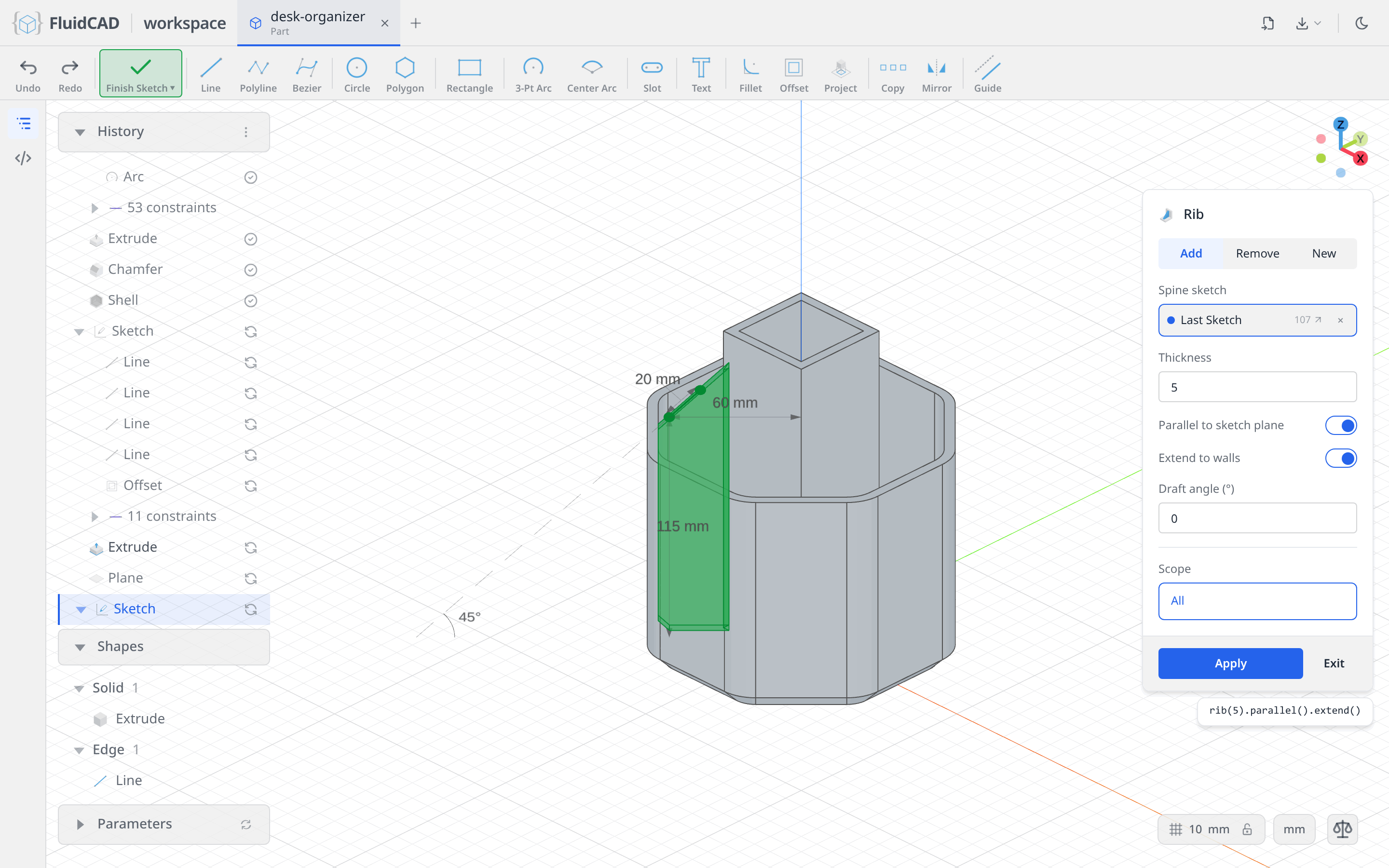Switch Rib mode to Remove
This screenshot has width=1389, height=868.
point(1257,253)
